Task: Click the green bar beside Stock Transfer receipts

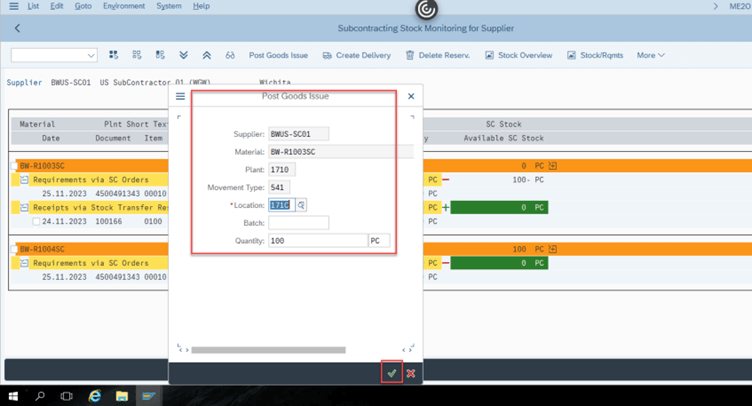Action: [x=499, y=208]
